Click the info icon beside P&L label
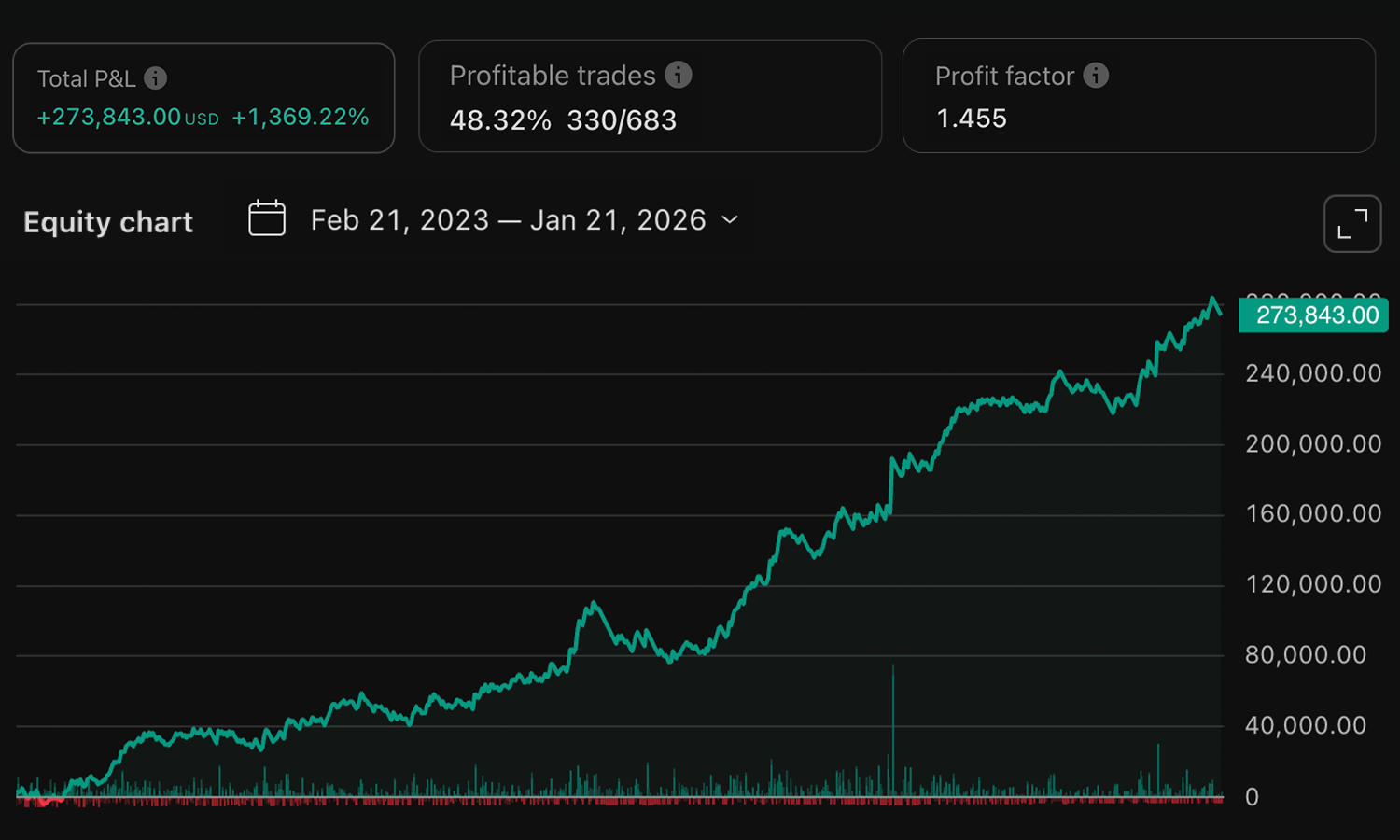Image resolution: width=1400 pixels, height=840 pixels. pos(157,78)
